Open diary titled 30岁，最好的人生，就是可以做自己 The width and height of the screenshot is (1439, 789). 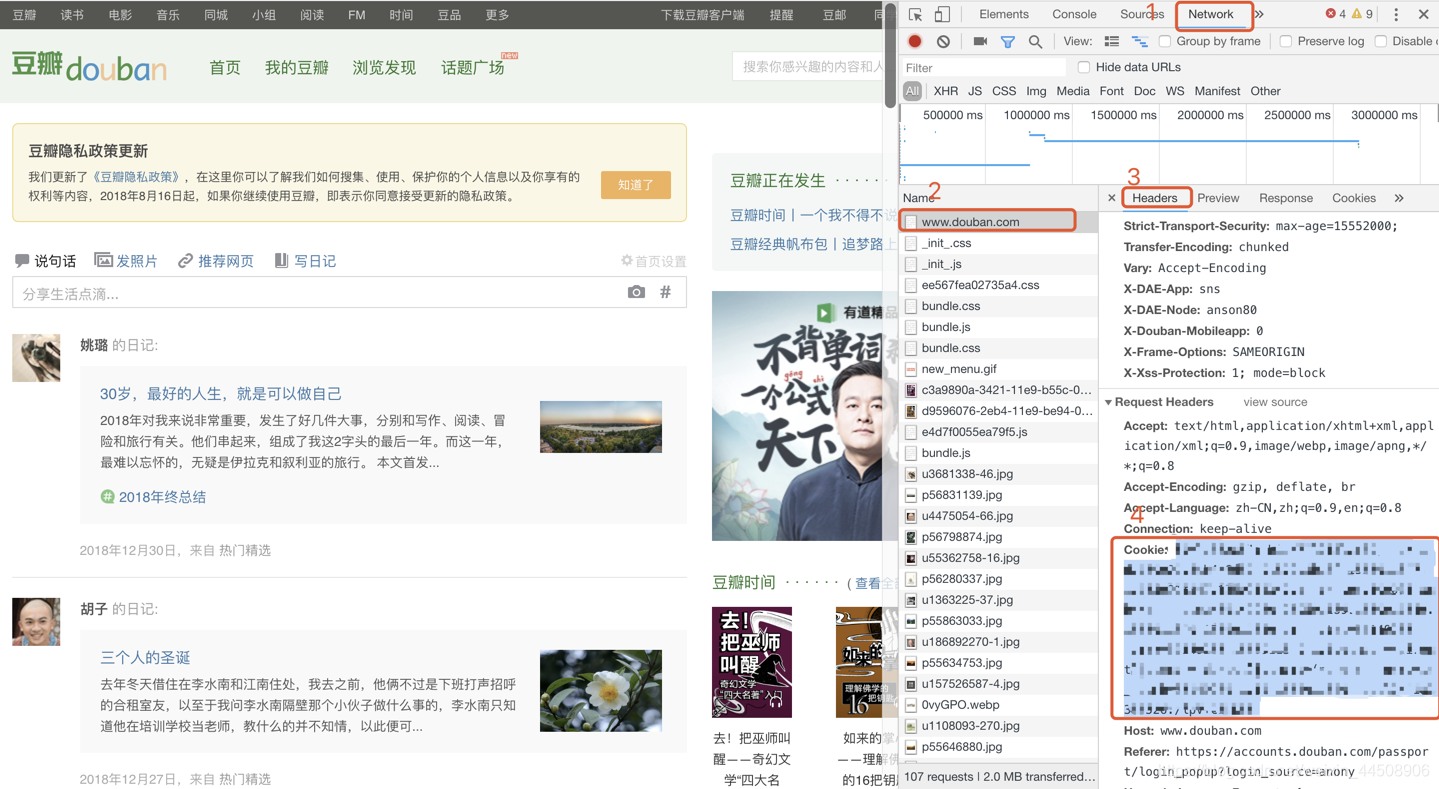click(221, 394)
